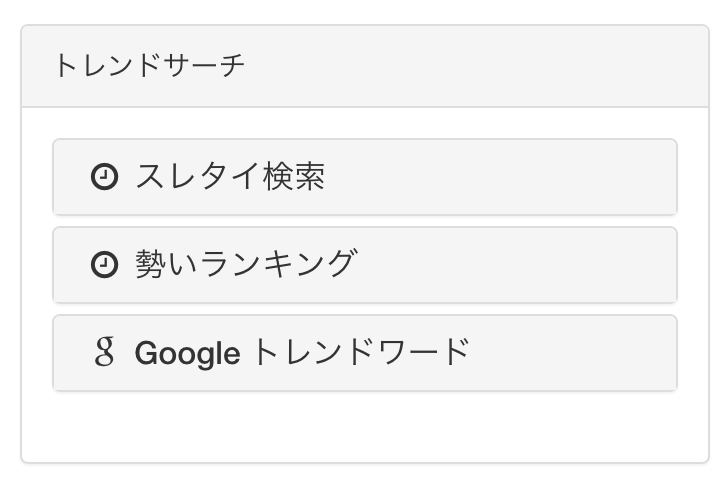Click the トレンドワード text in third button
The image size is (727, 490).
pos(360,352)
